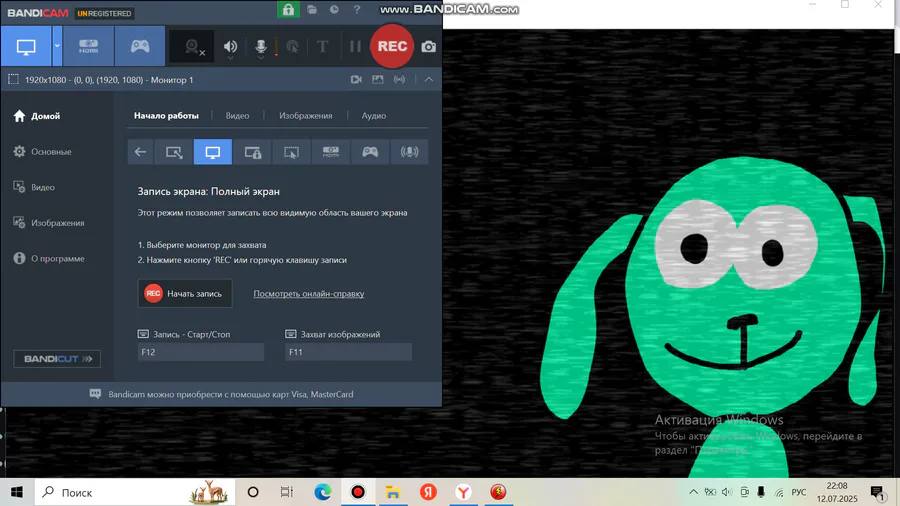The height and width of the screenshot is (506, 900).
Task: Open BANDICUT promo button
Action: [x=57, y=359]
